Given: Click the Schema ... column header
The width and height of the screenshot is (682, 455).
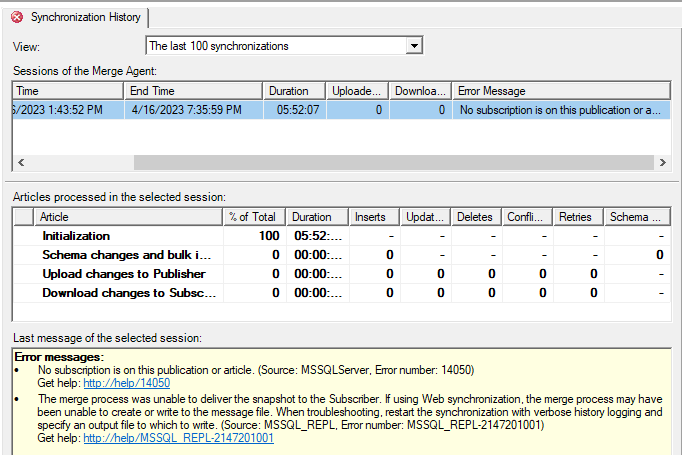Looking at the screenshot, I should coord(637,217).
